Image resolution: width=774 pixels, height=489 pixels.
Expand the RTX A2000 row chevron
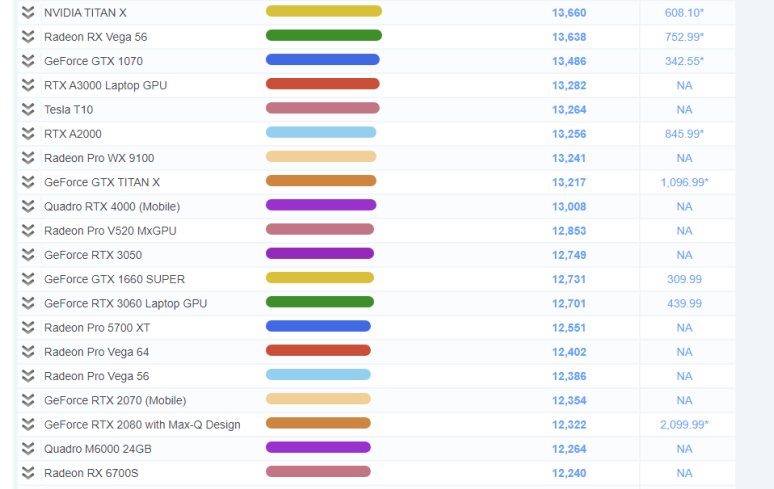click(28, 133)
